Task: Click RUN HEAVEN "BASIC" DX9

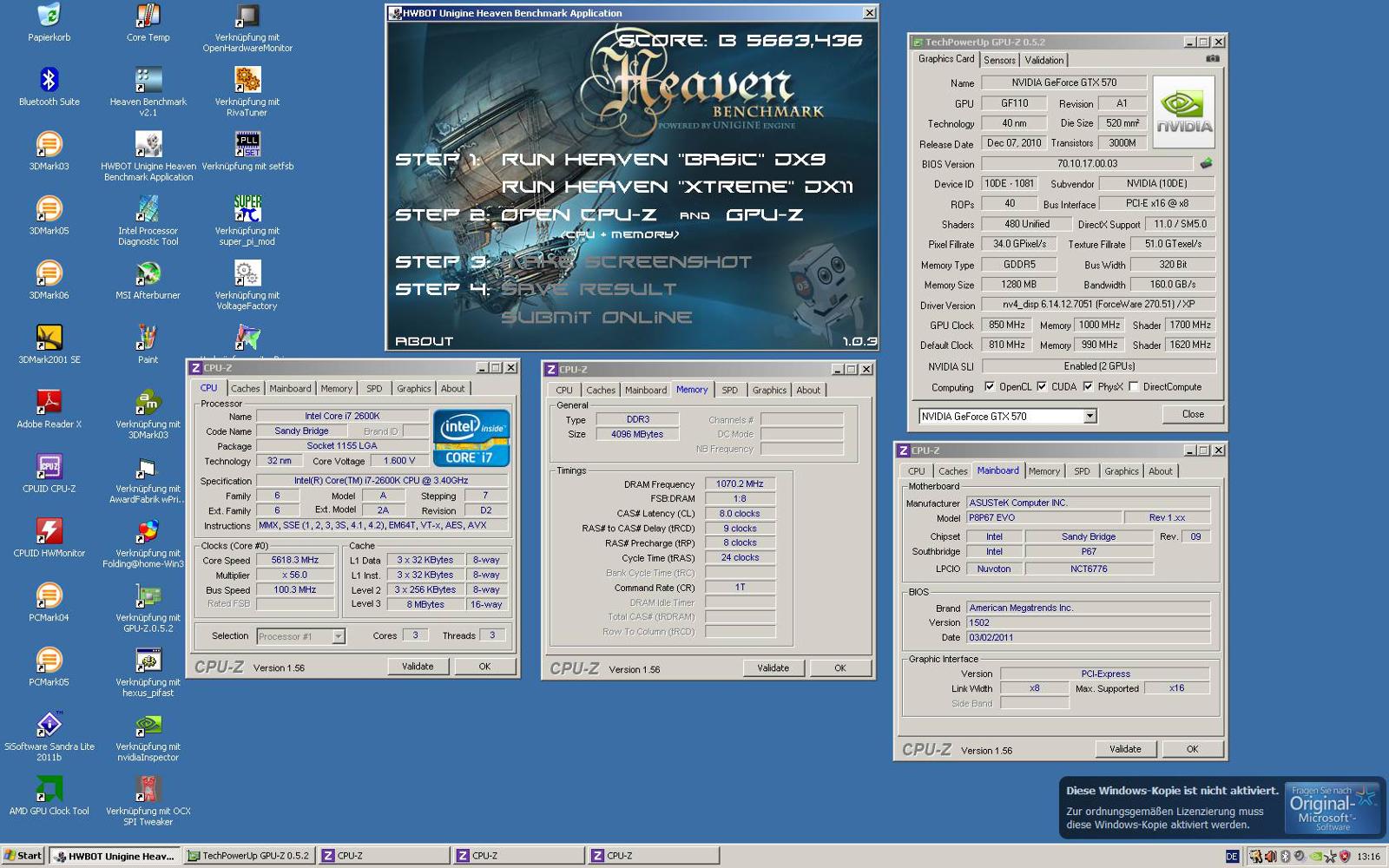Action: click(664, 160)
